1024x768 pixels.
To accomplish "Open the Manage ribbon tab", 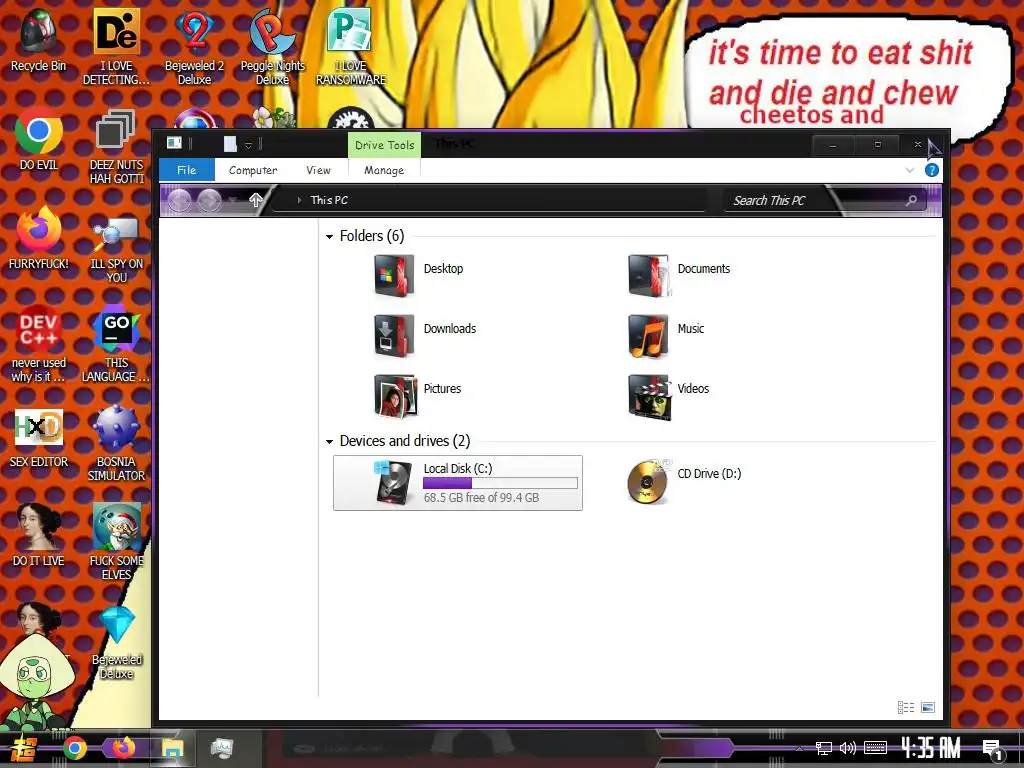I will click(384, 170).
